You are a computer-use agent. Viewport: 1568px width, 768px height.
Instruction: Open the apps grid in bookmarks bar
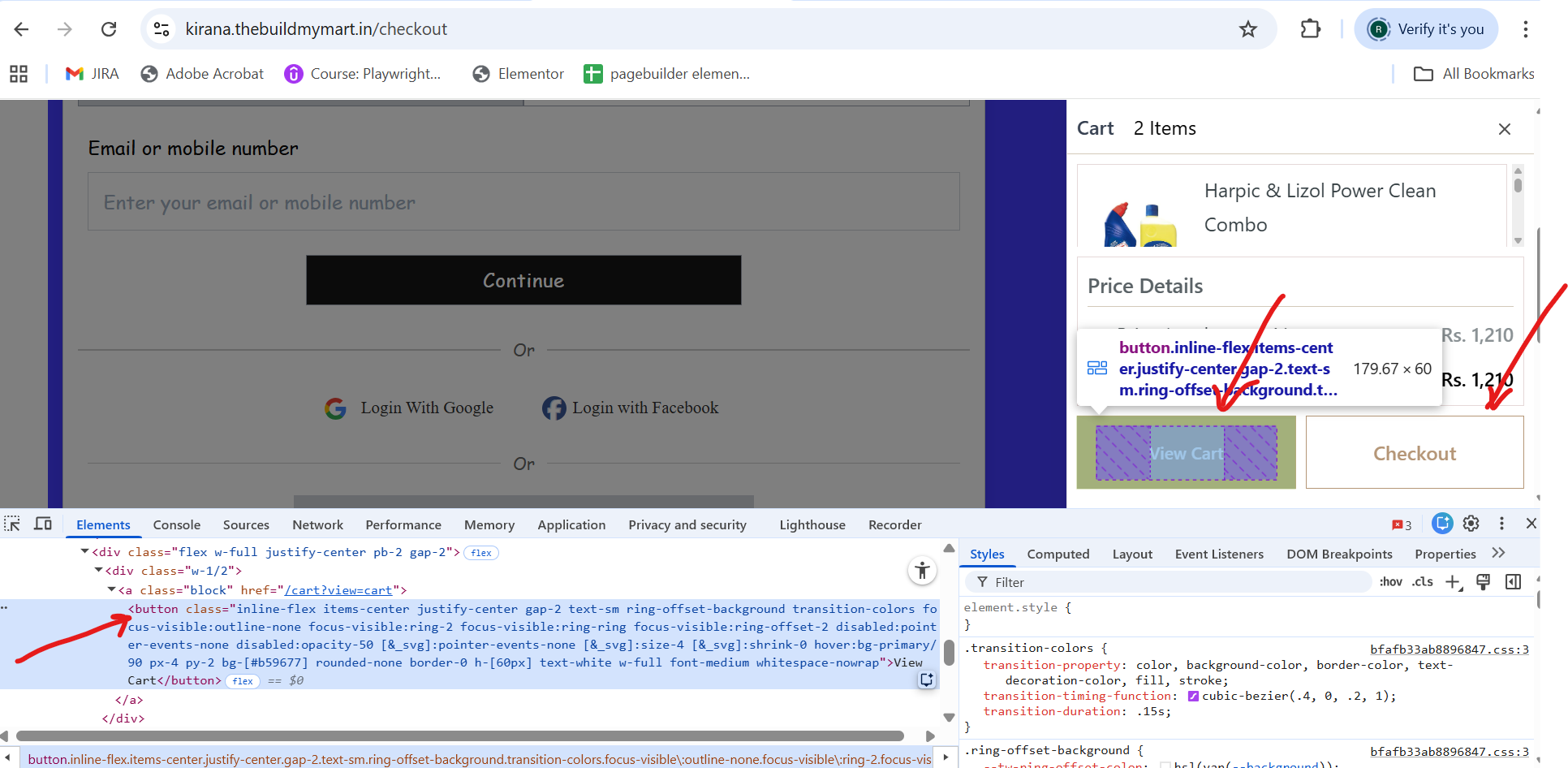click(x=19, y=74)
